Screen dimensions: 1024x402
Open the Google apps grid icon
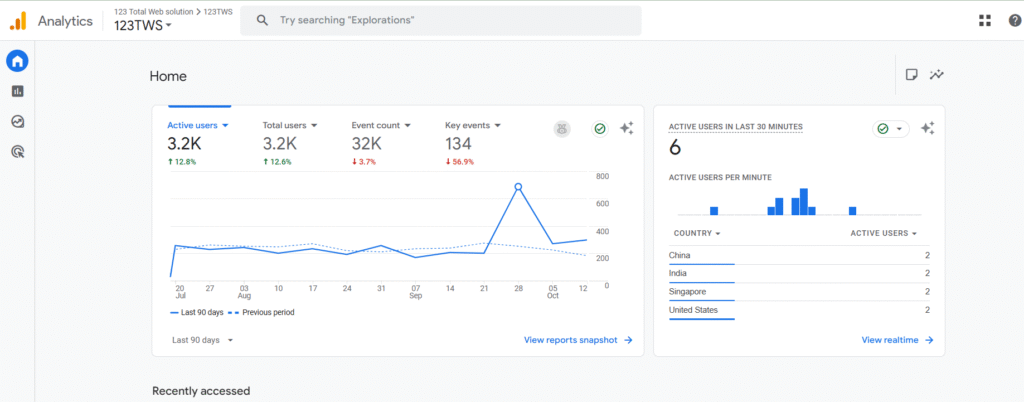[x=985, y=20]
